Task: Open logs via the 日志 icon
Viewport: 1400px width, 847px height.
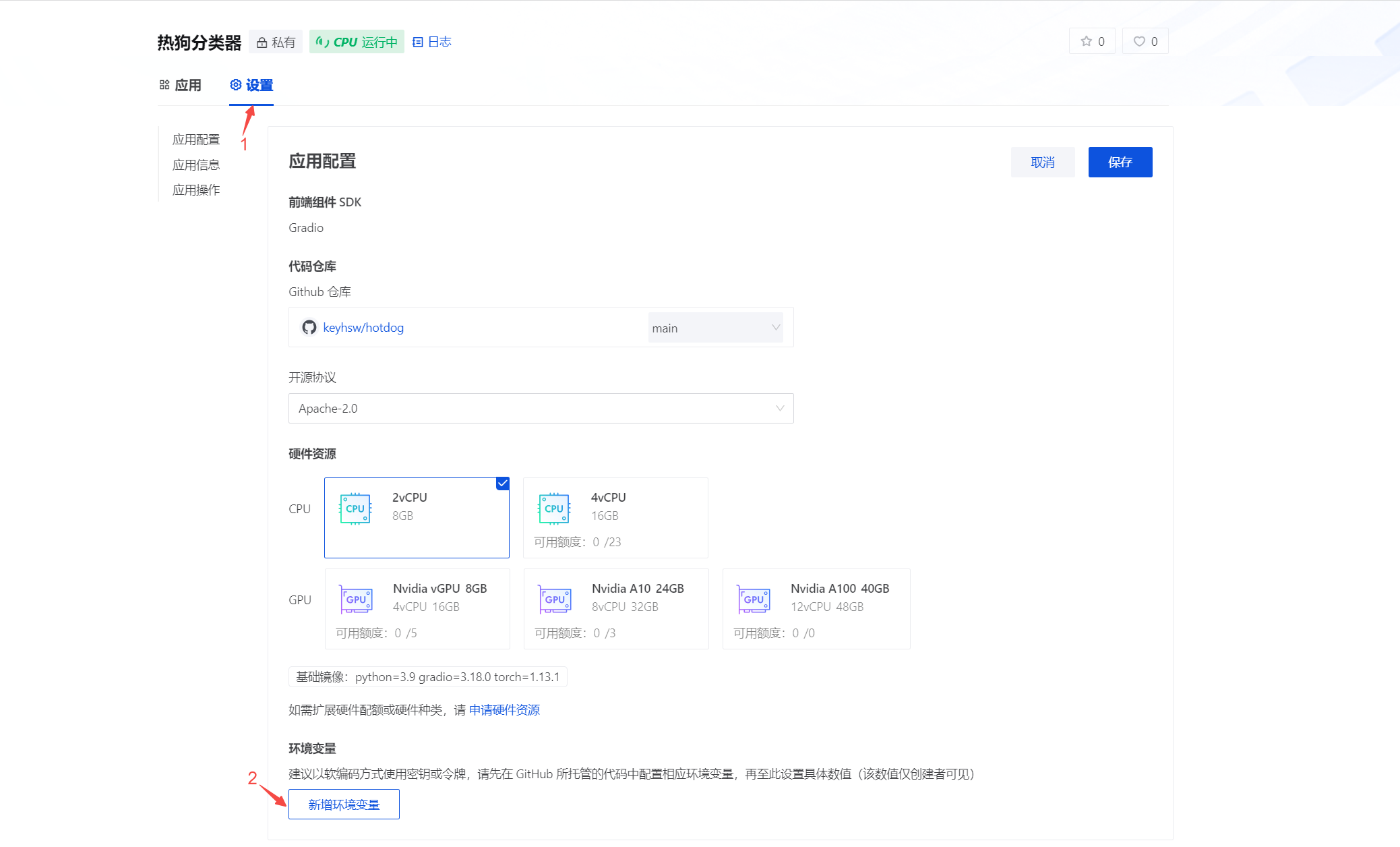Action: [x=419, y=41]
